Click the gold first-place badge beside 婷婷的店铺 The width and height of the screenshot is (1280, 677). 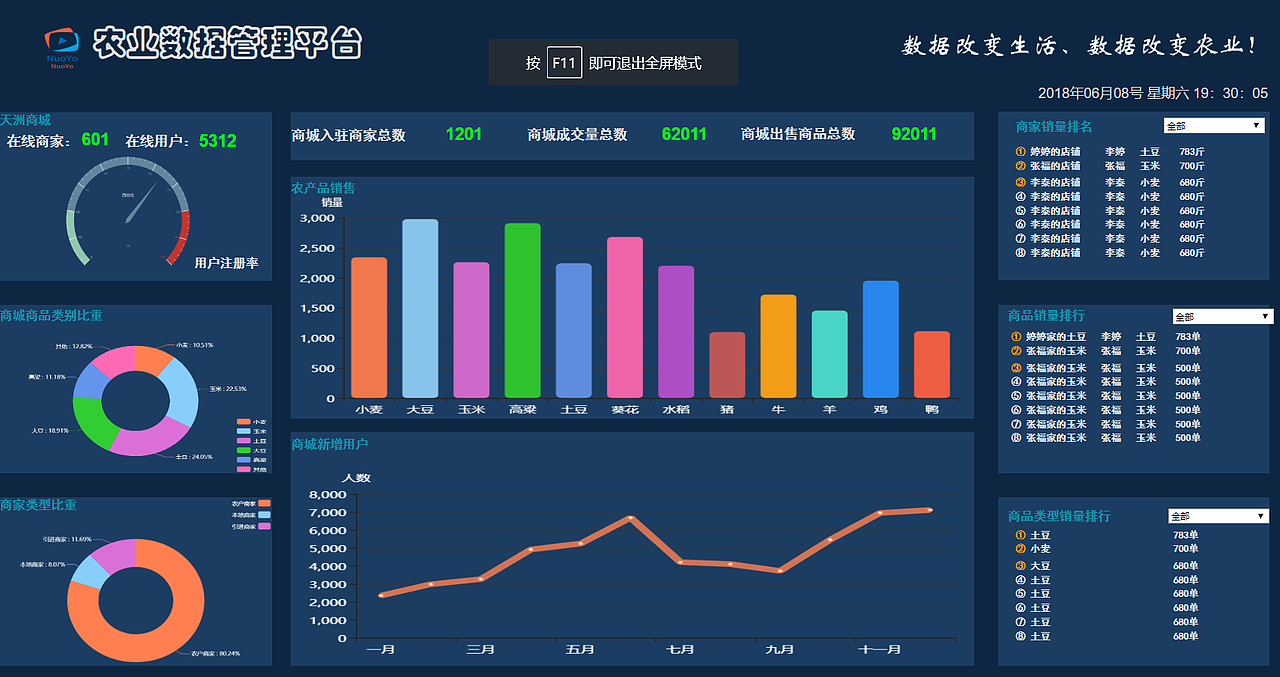tap(1021, 152)
